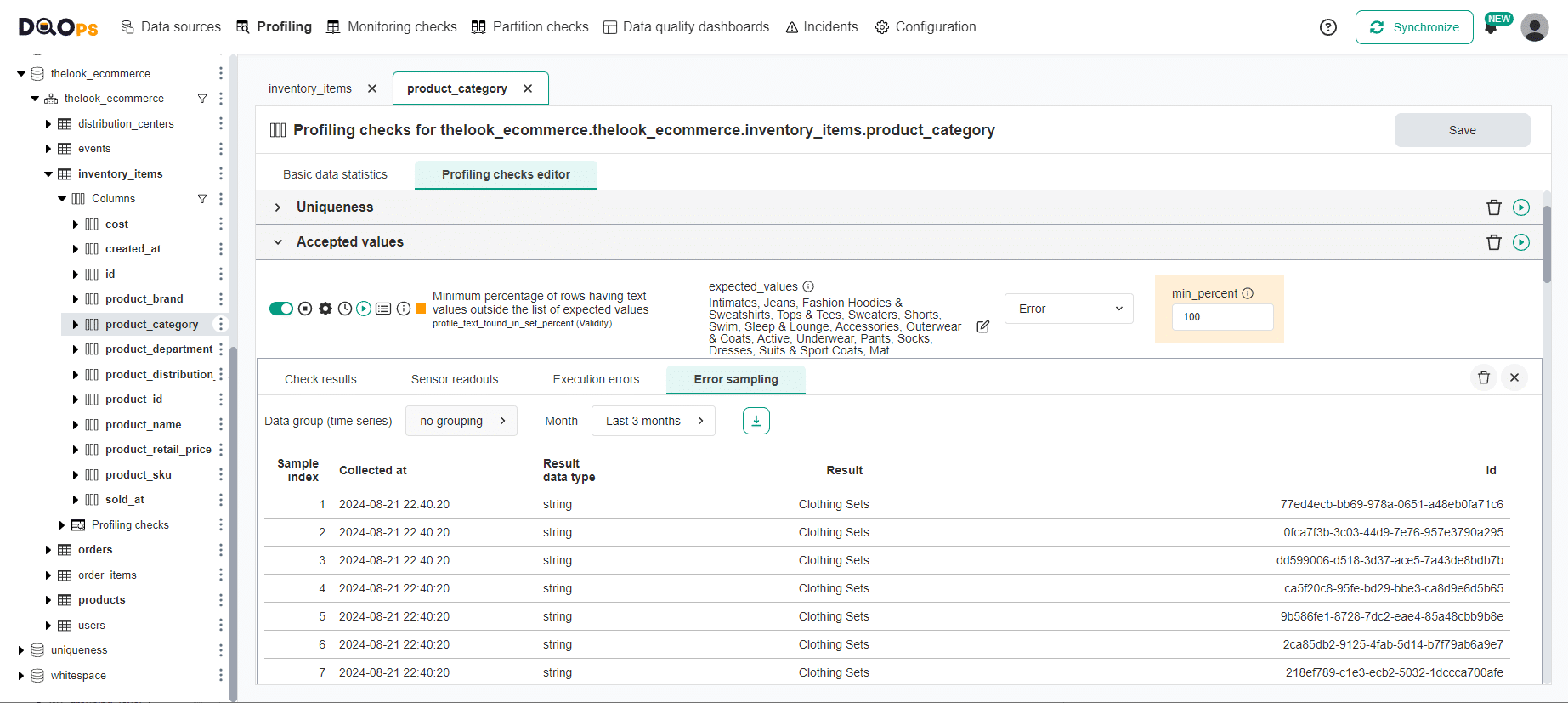
Task: Click Id 77ed4ecb-bb69-978a-0651-a48eb0fa71c6
Action: click(x=1391, y=504)
